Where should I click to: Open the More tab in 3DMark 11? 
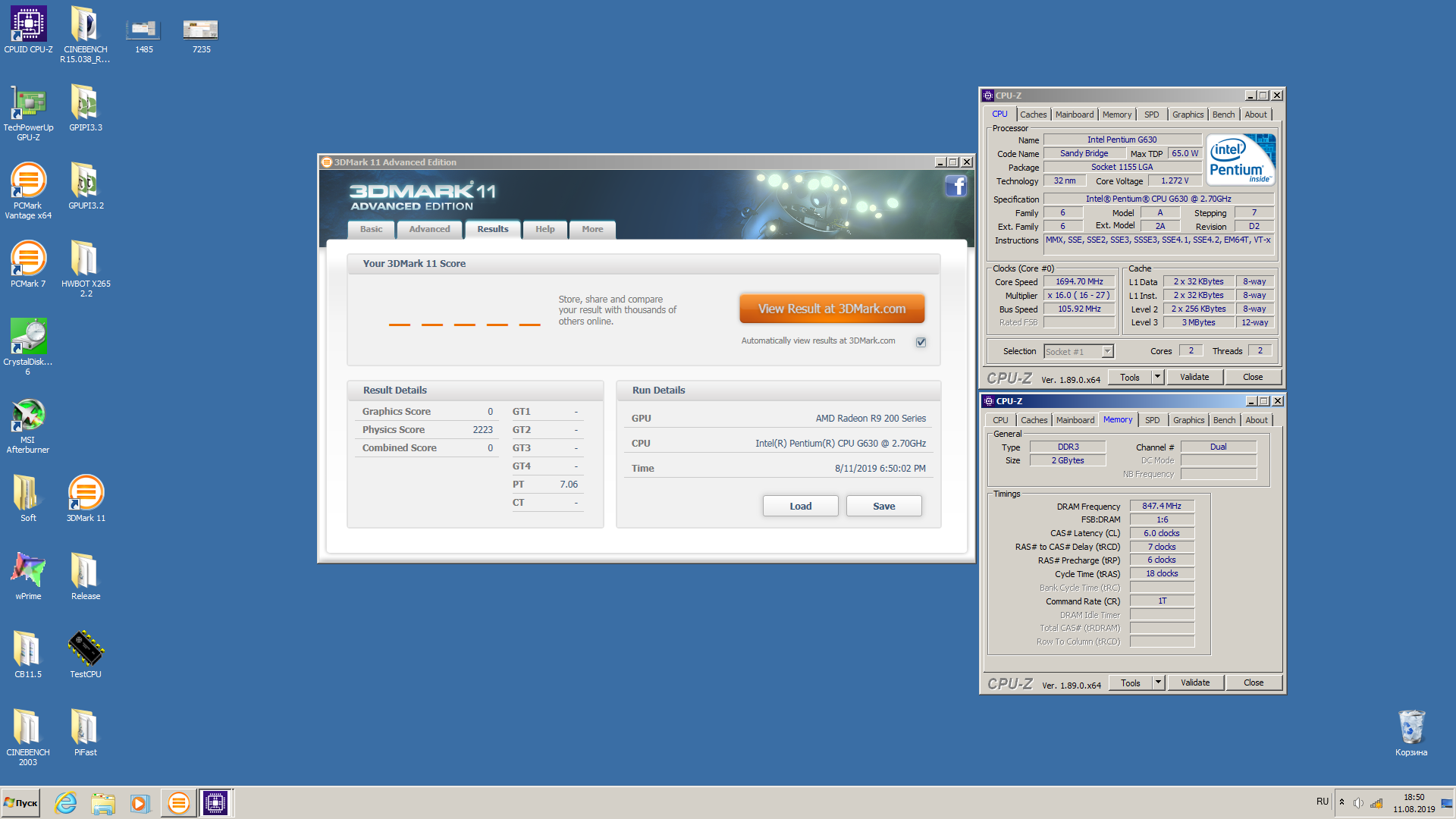pyautogui.click(x=592, y=229)
